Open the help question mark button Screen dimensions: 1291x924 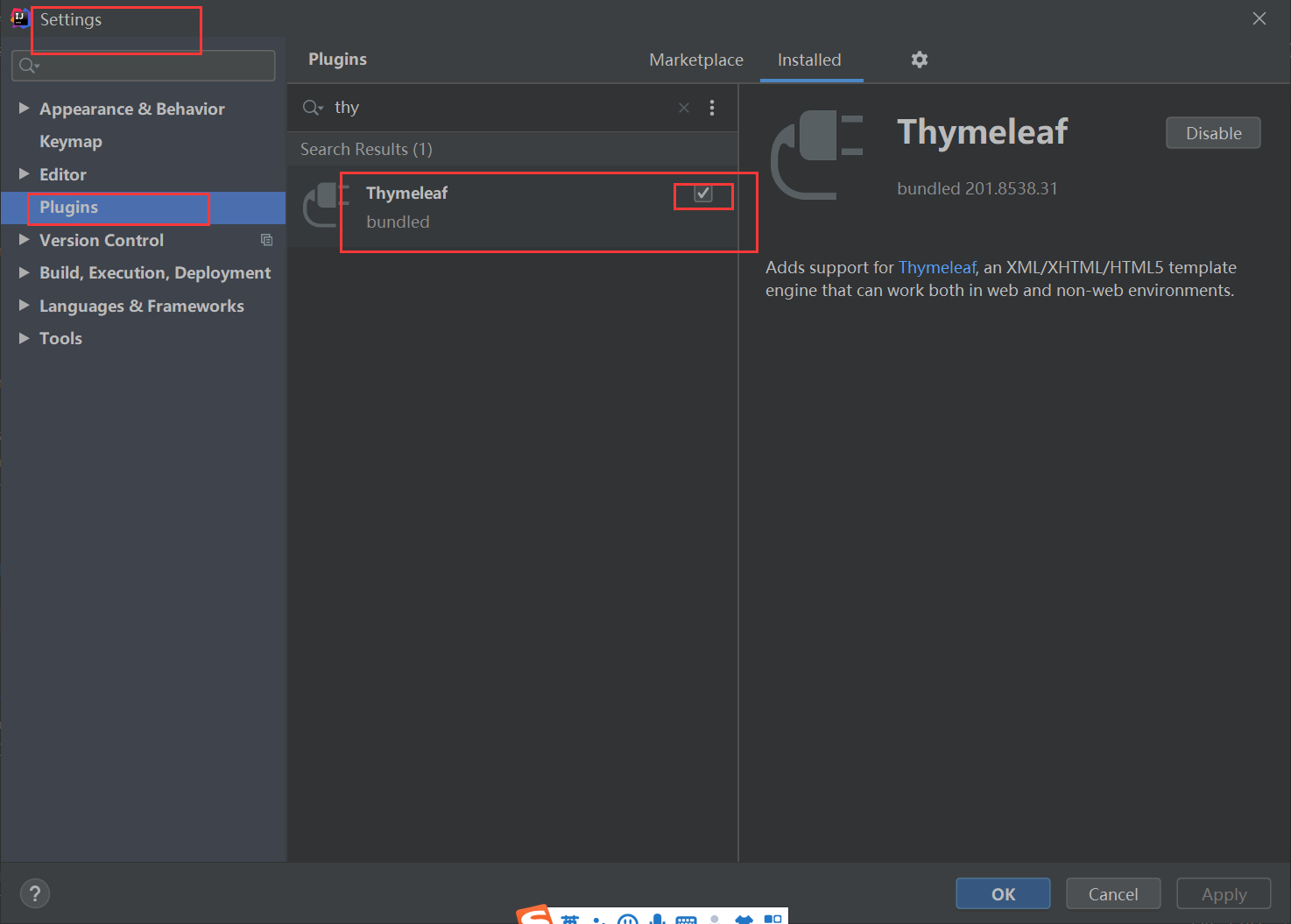tap(35, 893)
